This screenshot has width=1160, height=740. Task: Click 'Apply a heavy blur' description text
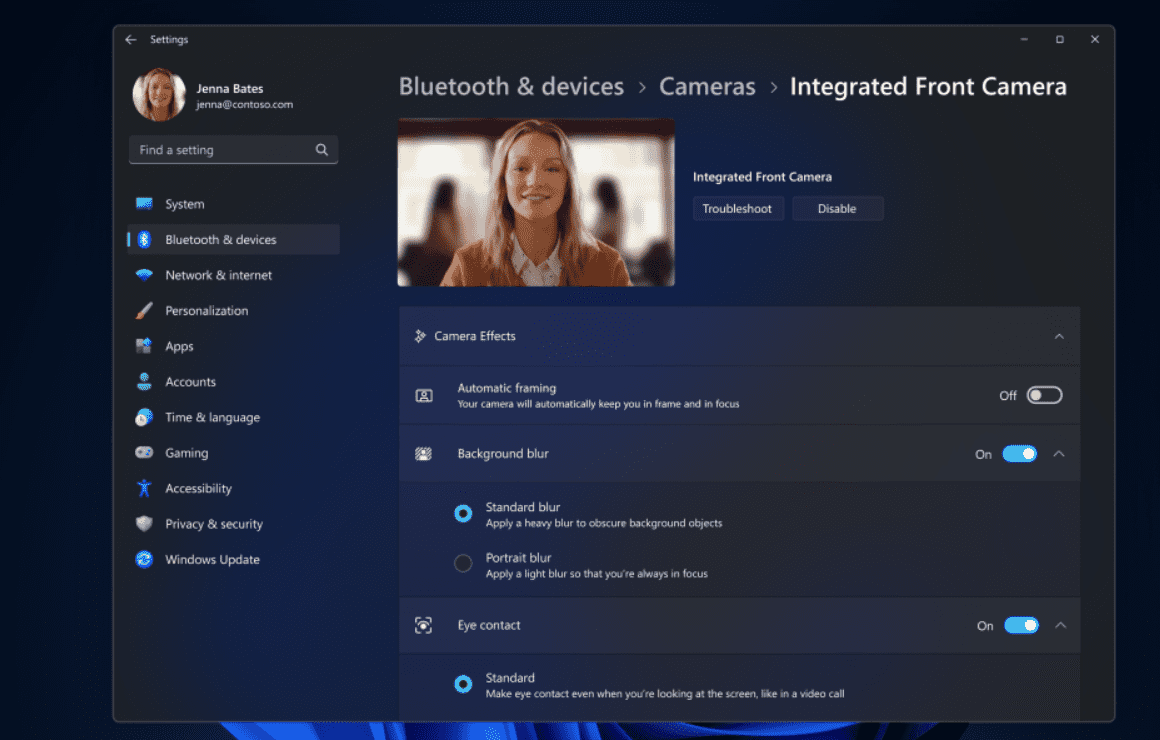(604, 523)
